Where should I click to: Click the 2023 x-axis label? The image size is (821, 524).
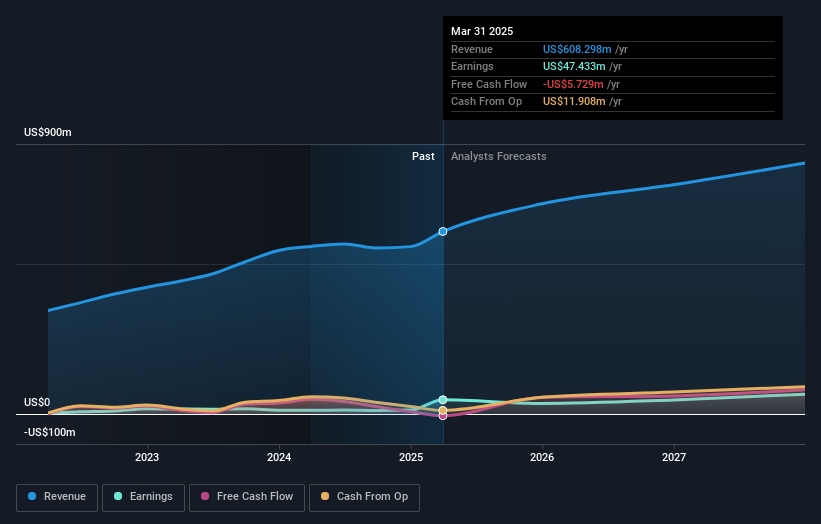[147, 457]
